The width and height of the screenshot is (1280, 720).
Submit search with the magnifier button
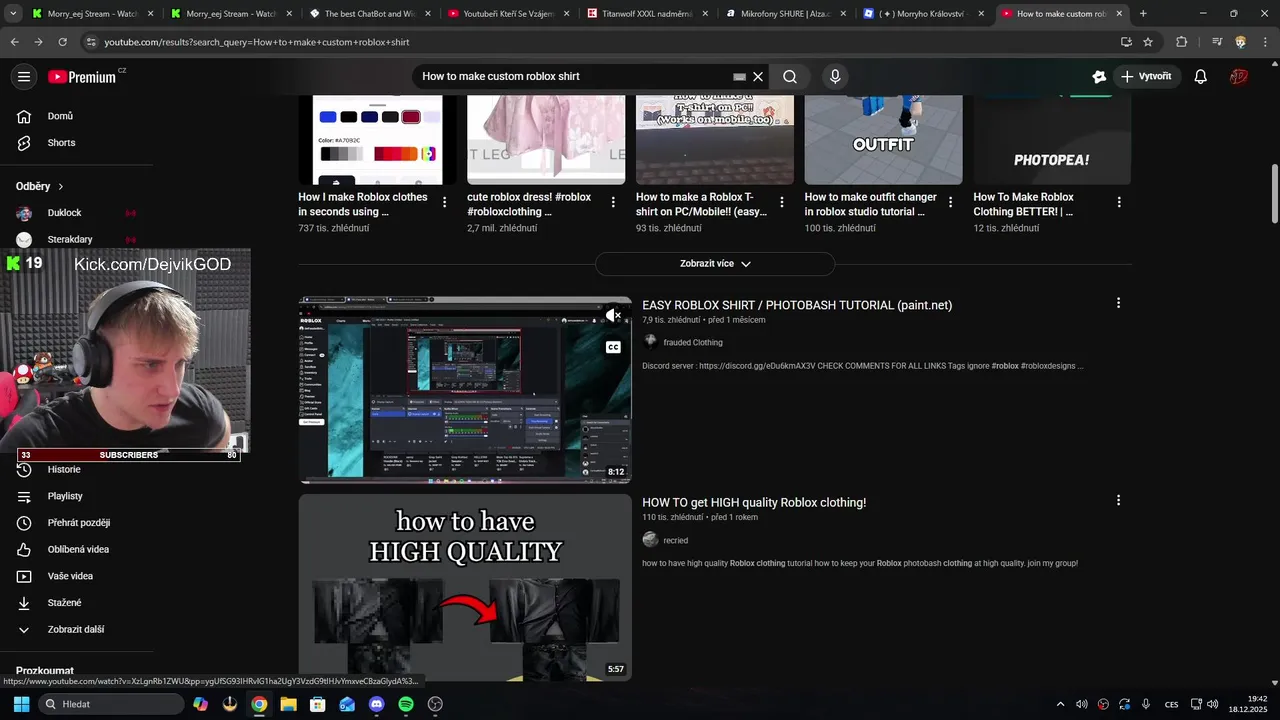(x=790, y=77)
